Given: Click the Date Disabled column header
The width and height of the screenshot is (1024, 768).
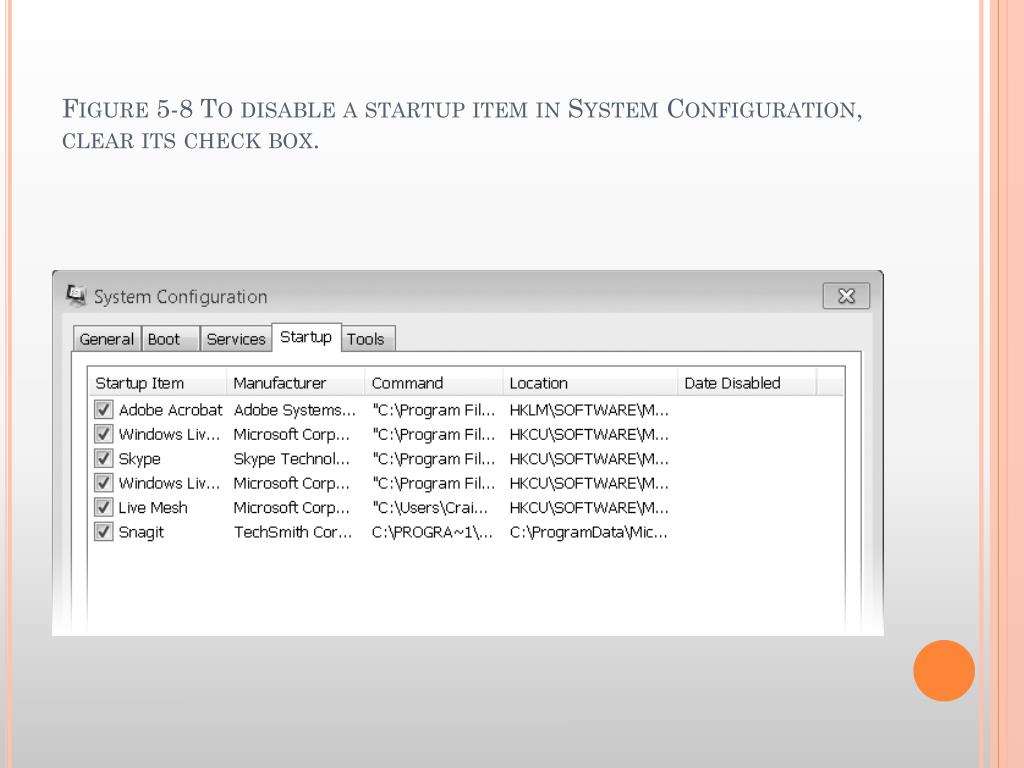Looking at the screenshot, I should click(x=746, y=383).
